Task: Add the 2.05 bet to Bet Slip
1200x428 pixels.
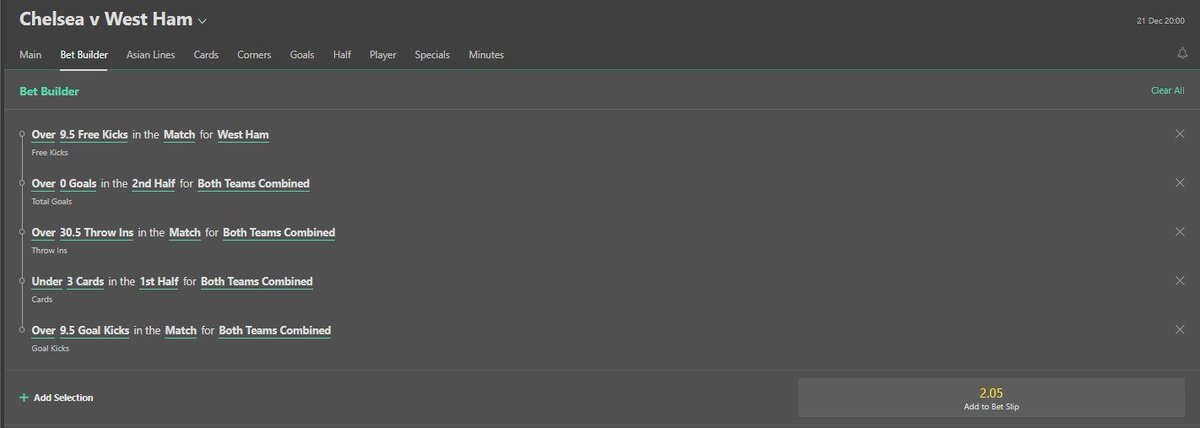Action: point(991,397)
